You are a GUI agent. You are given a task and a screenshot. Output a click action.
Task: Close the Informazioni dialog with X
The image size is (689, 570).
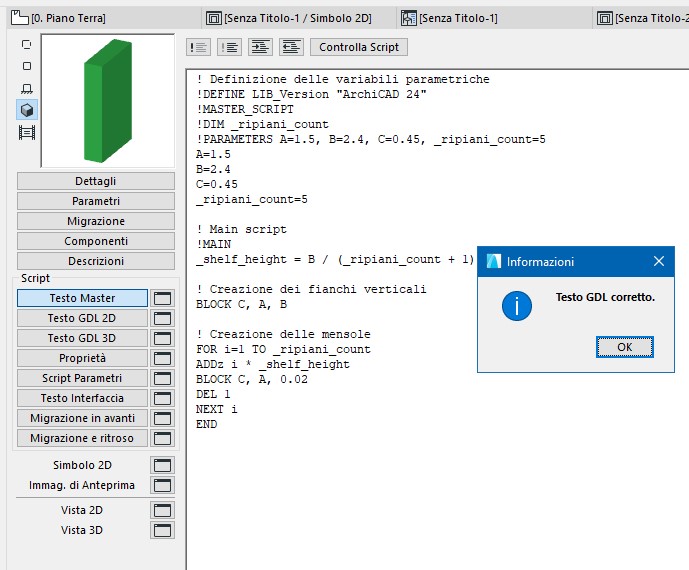659,261
